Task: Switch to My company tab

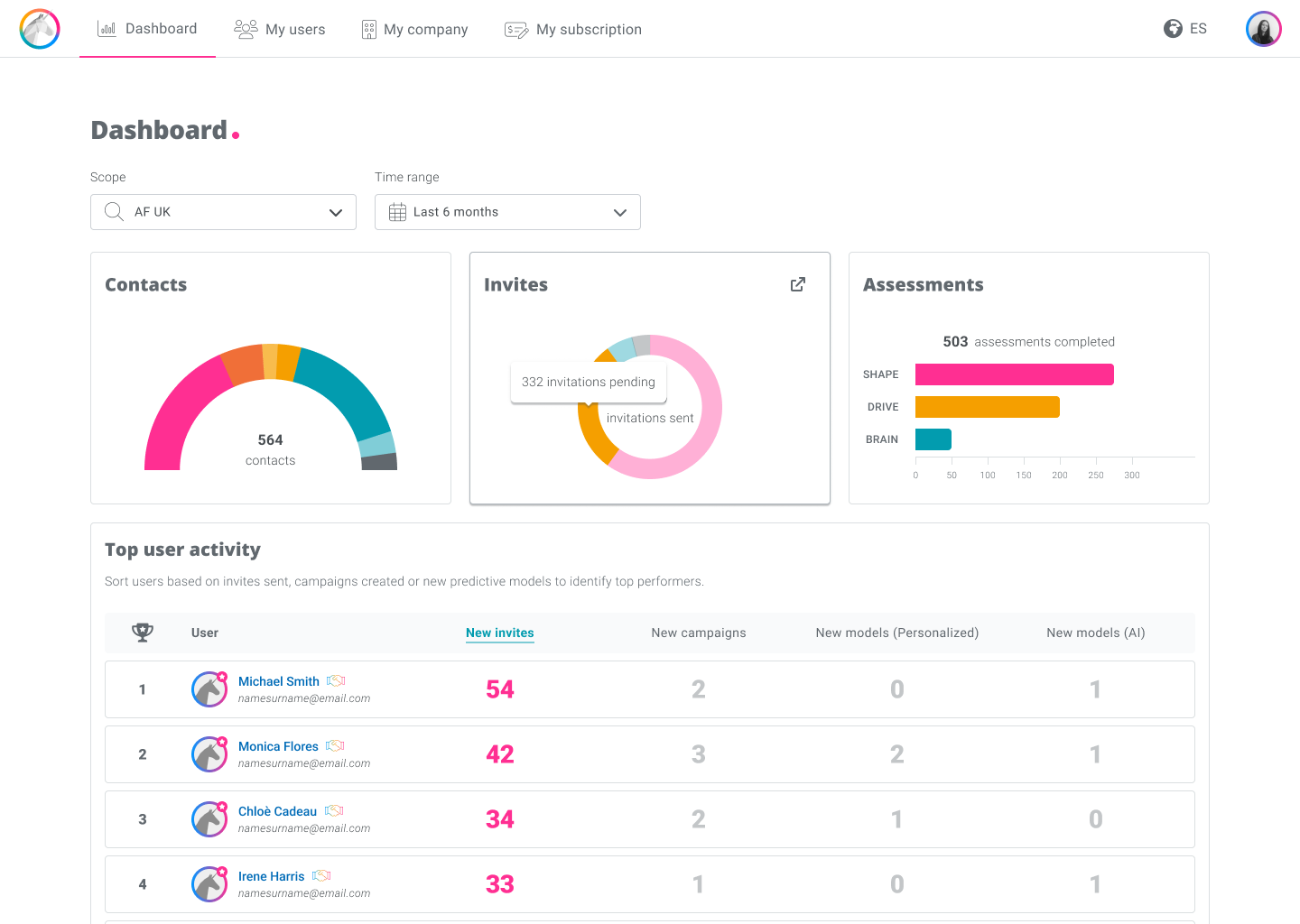Action: point(414,29)
